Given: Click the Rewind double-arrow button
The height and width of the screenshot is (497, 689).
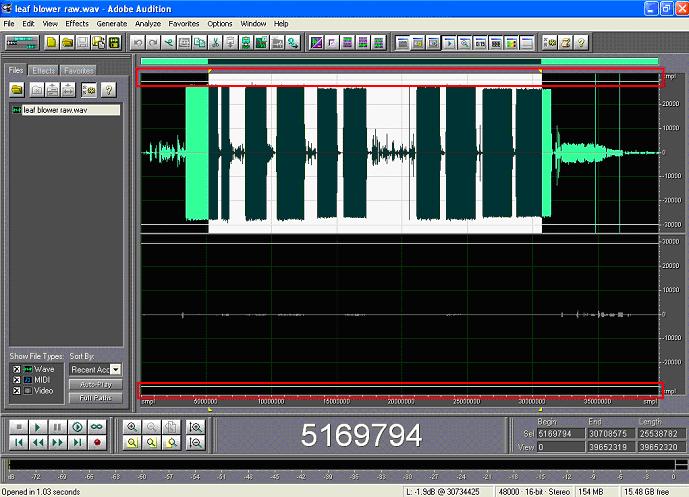Looking at the screenshot, I should (38, 443).
